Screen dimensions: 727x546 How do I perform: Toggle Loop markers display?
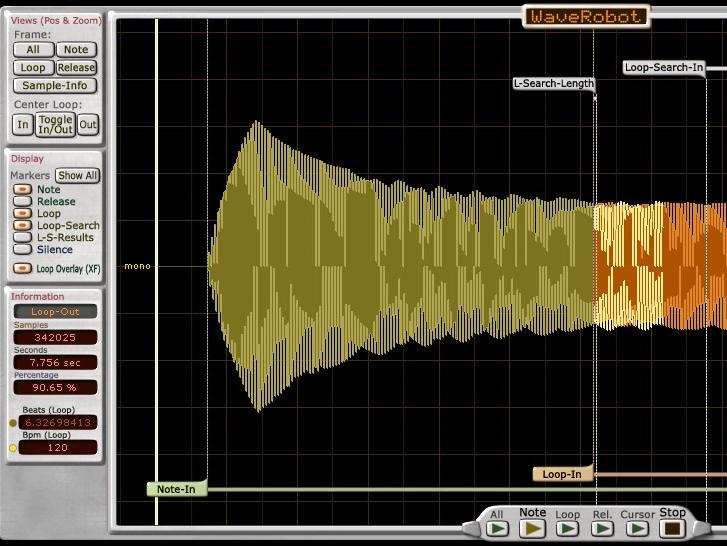(22, 214)
